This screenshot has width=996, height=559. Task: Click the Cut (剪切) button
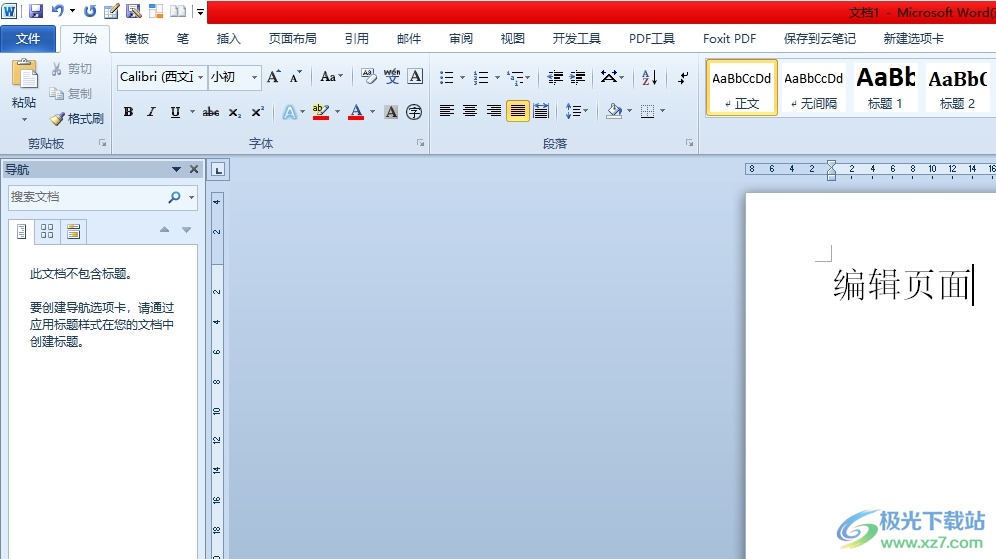coord(72,69)
